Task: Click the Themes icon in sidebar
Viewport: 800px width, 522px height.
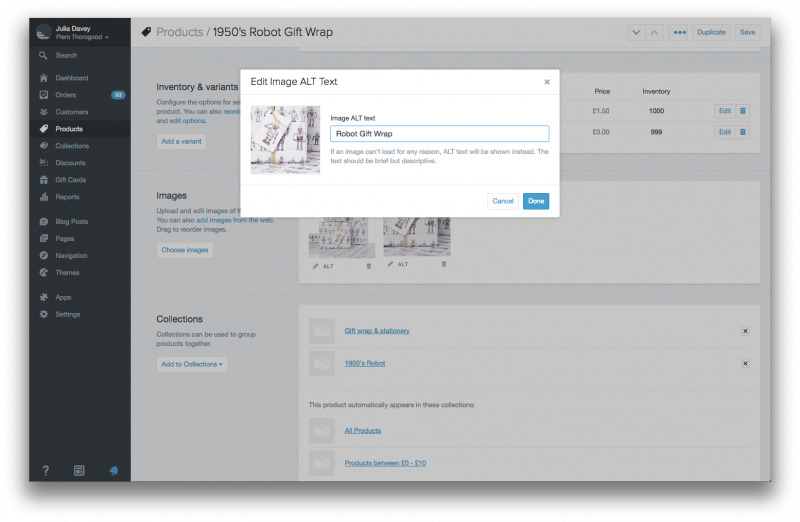Action: pos(44,272)
